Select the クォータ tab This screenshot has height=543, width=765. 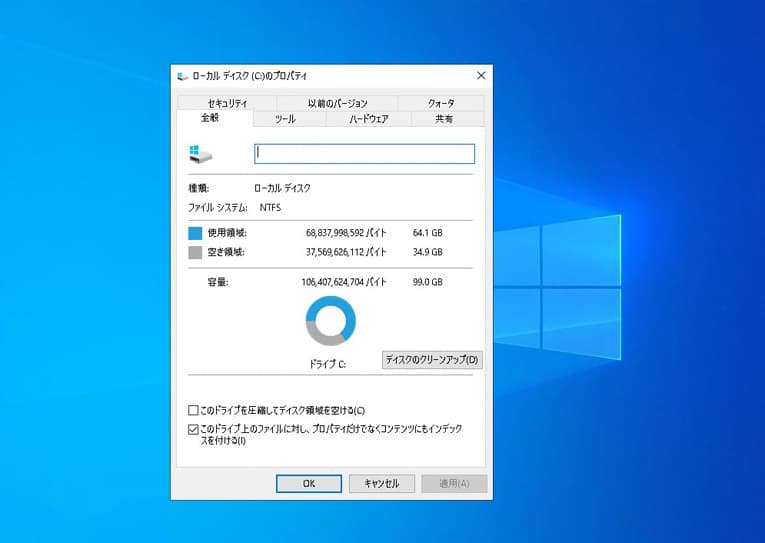(441, 103)
